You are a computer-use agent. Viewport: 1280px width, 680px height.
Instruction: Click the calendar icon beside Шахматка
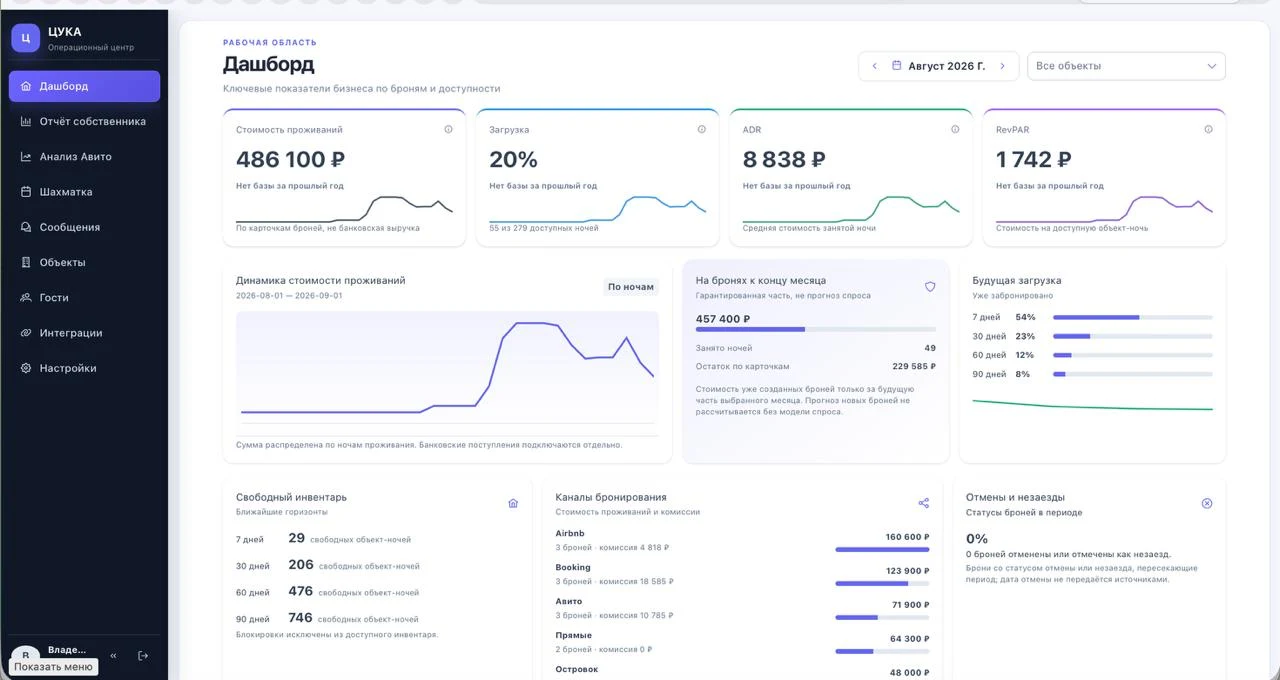click(26, 192)
